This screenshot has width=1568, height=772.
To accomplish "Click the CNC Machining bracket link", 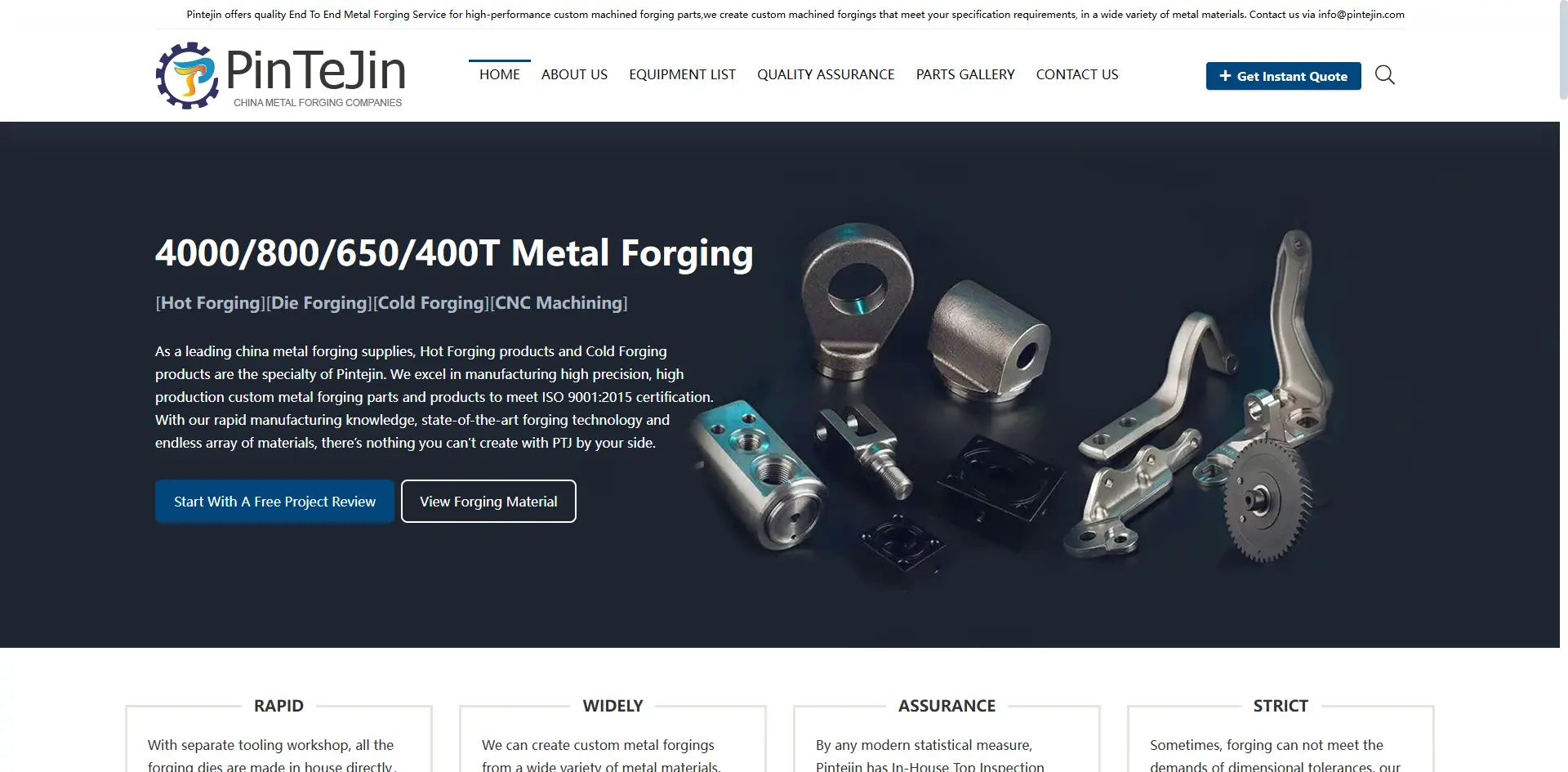I will click(559, 303).
